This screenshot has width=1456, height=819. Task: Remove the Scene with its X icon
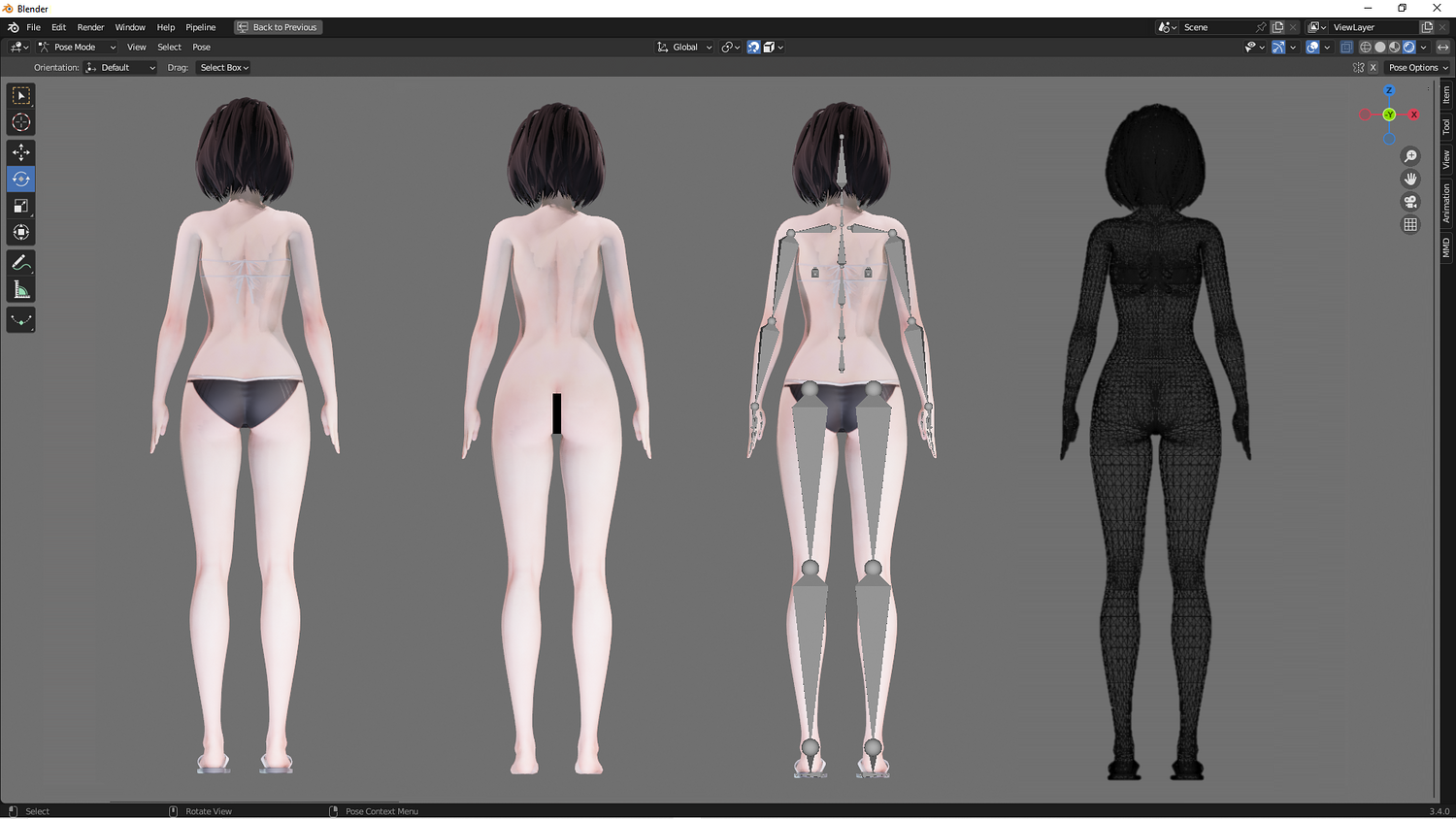tap(1293, 27)
